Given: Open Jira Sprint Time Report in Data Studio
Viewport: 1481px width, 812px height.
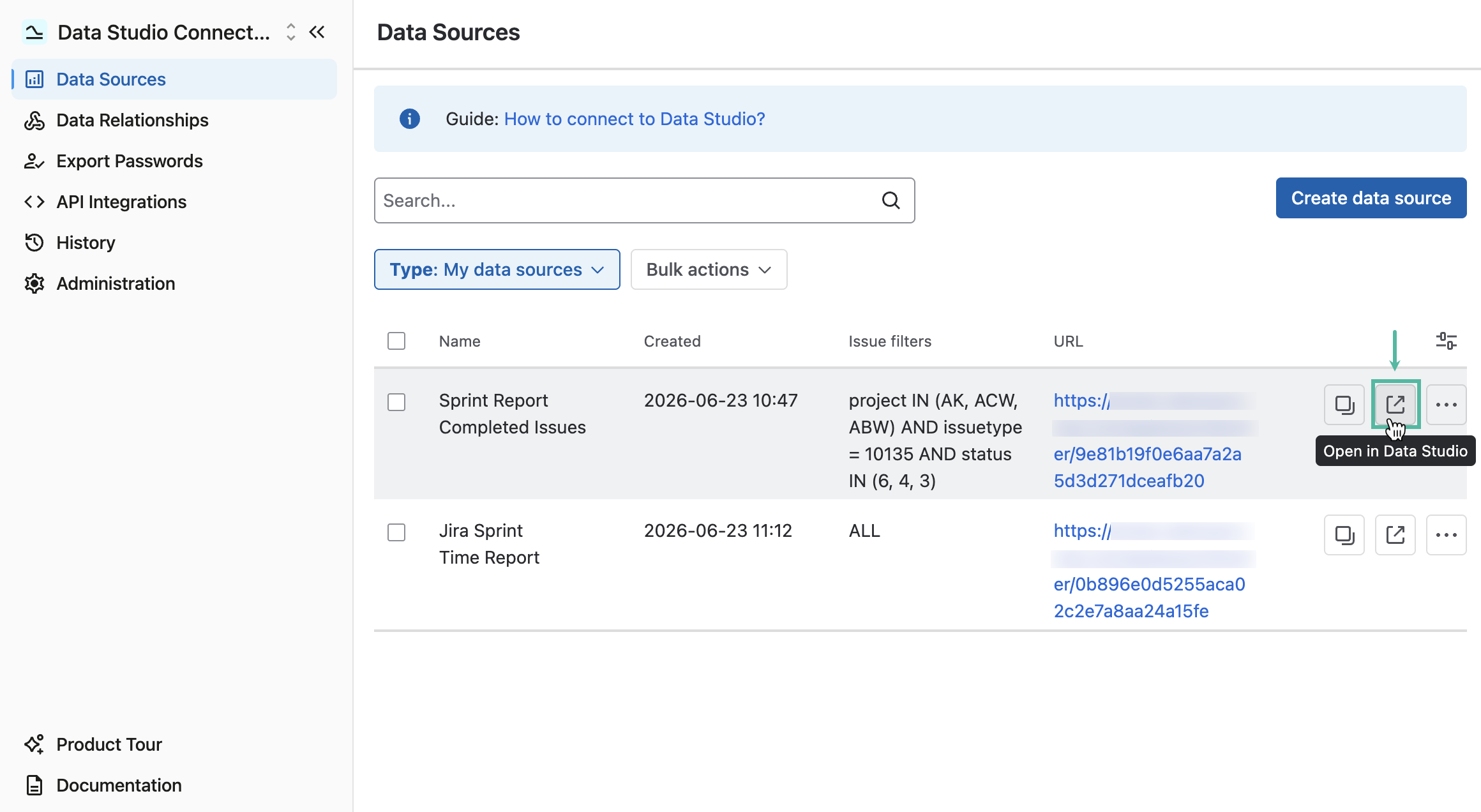Looking at the screenshot, I should tap(1395, 535).
